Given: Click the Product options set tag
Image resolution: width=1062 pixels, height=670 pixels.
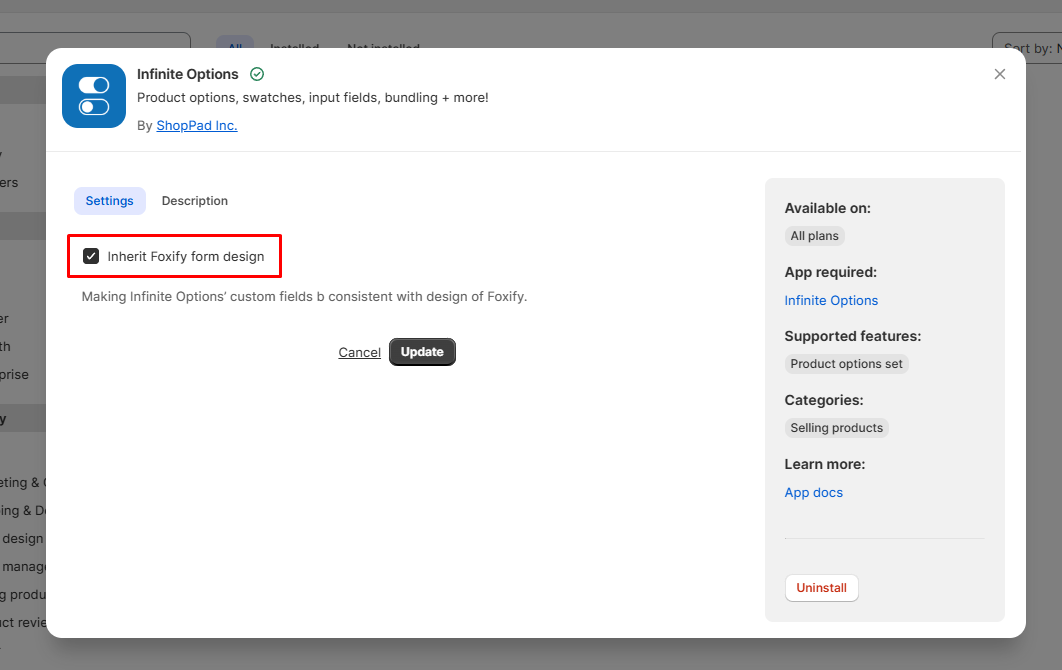Looking at the screenshot, I should click(846, 364).
